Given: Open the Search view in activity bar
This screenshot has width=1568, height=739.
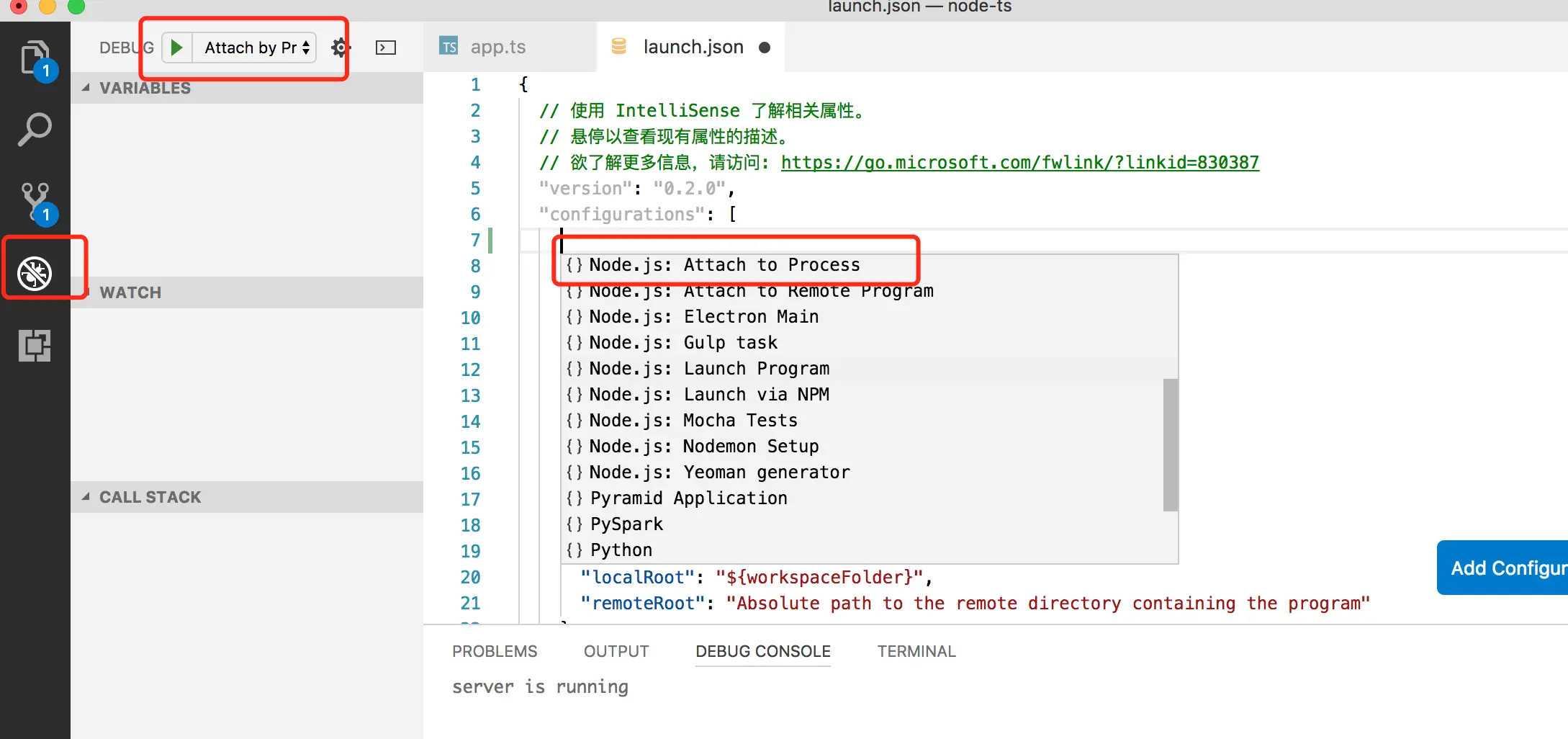Looking at the screenshot, I should (35, 130).
